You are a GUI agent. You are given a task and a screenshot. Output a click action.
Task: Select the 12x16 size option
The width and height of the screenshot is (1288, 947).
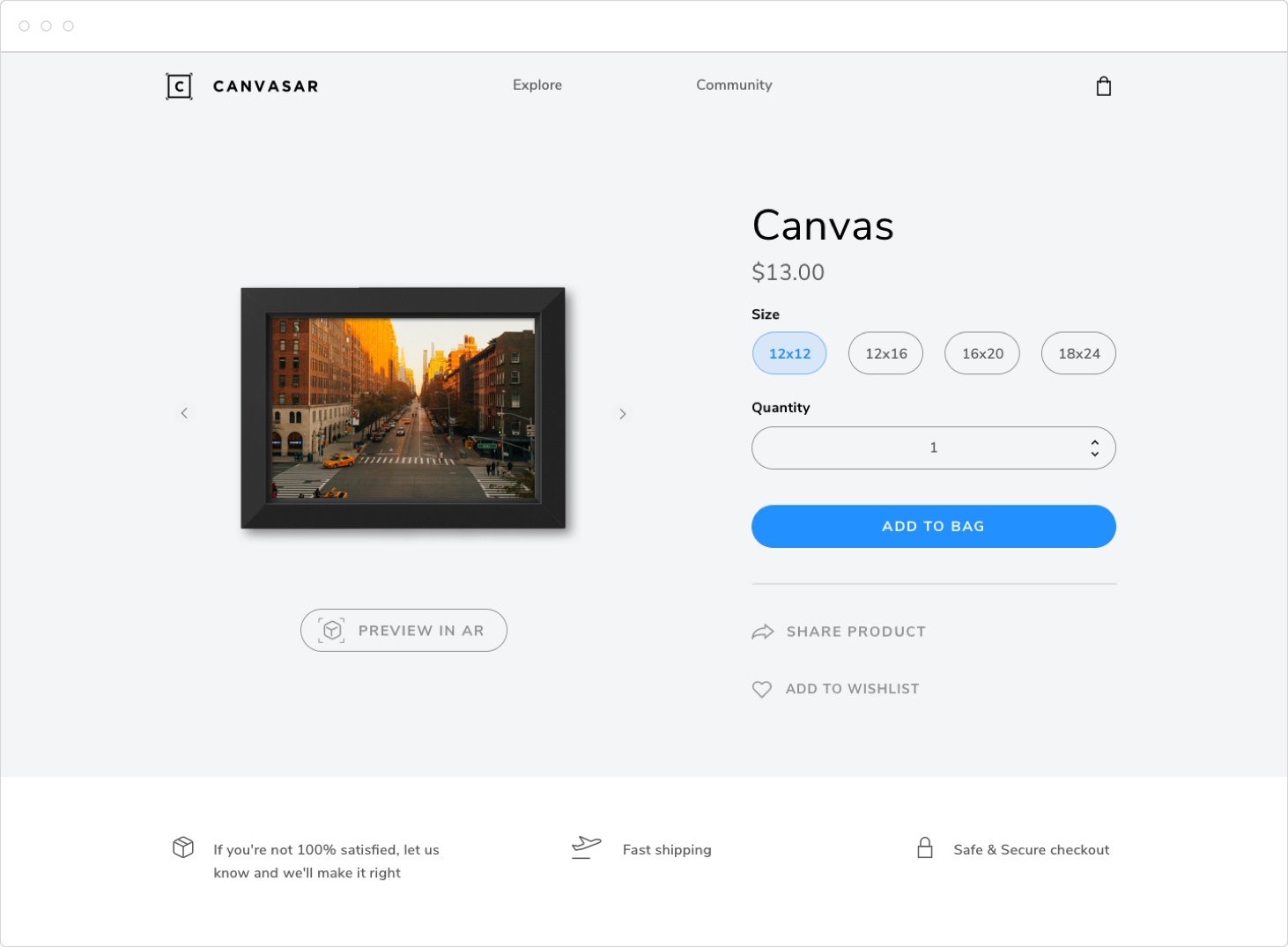pyautogui.click(x=885, y=353)
